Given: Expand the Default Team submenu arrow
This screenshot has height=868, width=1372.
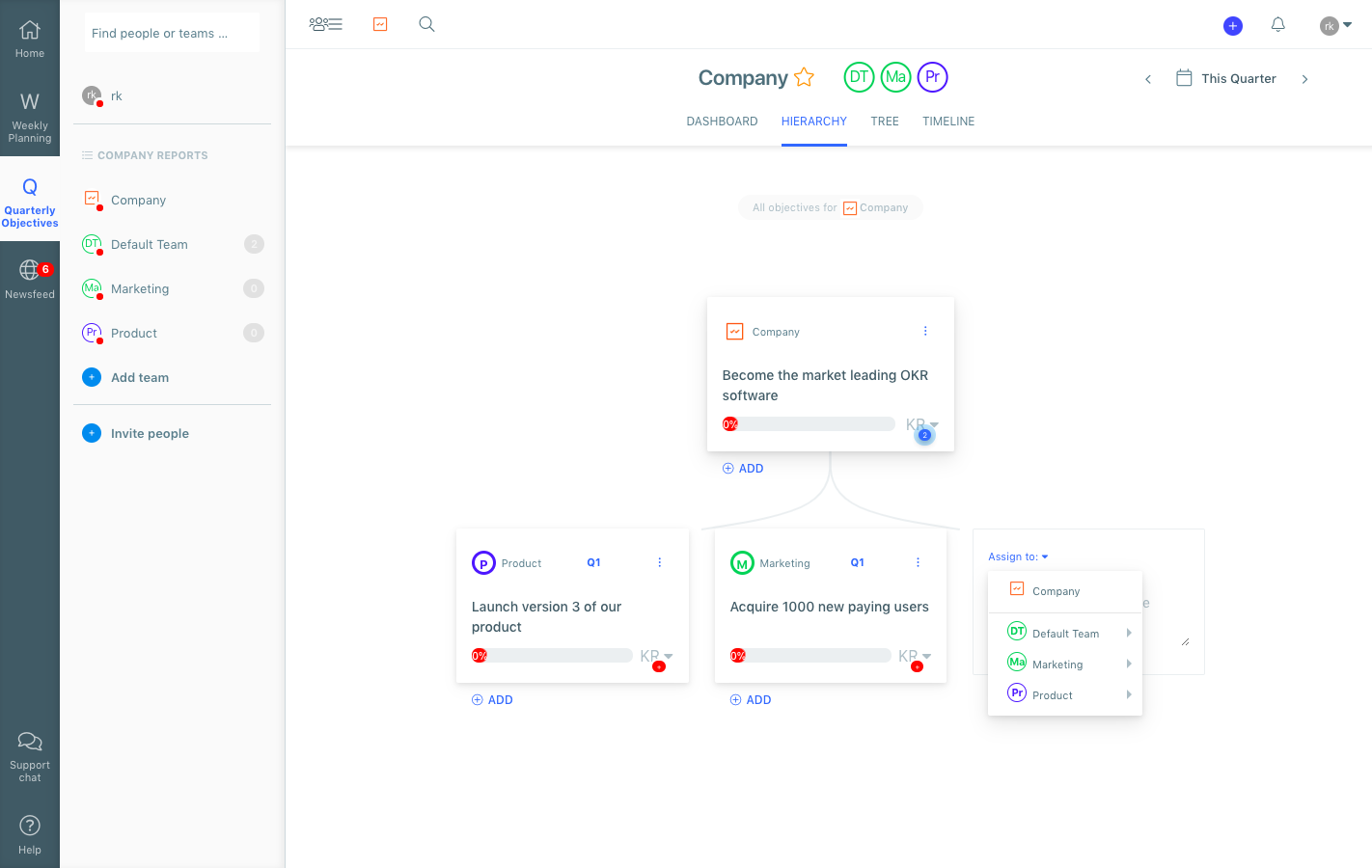Looking at the screenshot, I should tap(1129, 633).
